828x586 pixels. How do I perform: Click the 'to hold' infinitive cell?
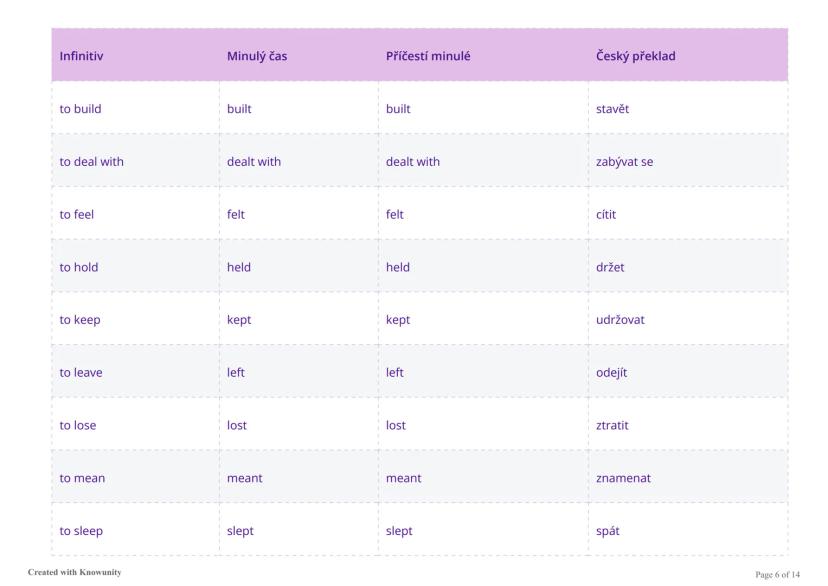(79, 267)
